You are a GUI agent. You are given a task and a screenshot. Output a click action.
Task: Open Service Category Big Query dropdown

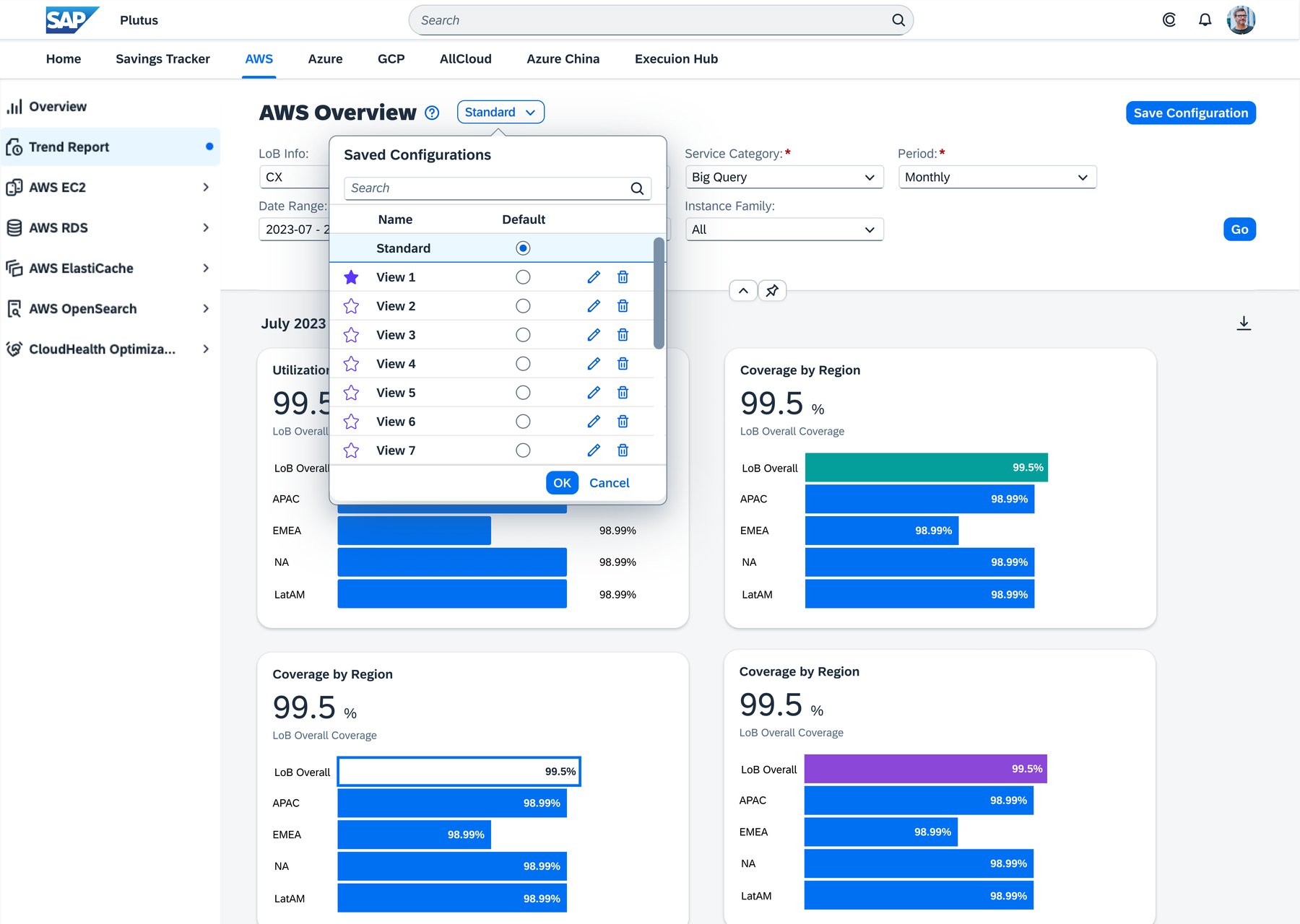(x=784, y=178)
